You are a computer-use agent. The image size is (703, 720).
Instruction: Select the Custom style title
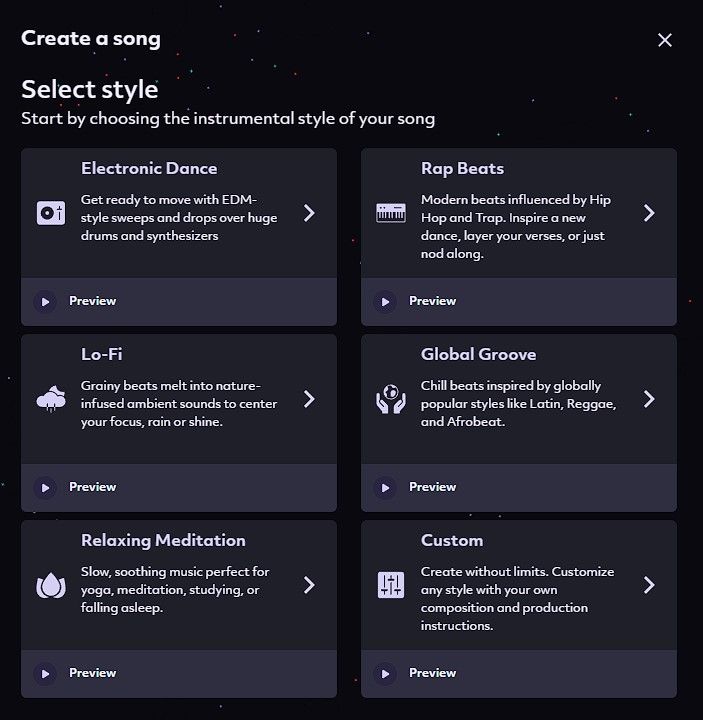click(x=452, y=541)
